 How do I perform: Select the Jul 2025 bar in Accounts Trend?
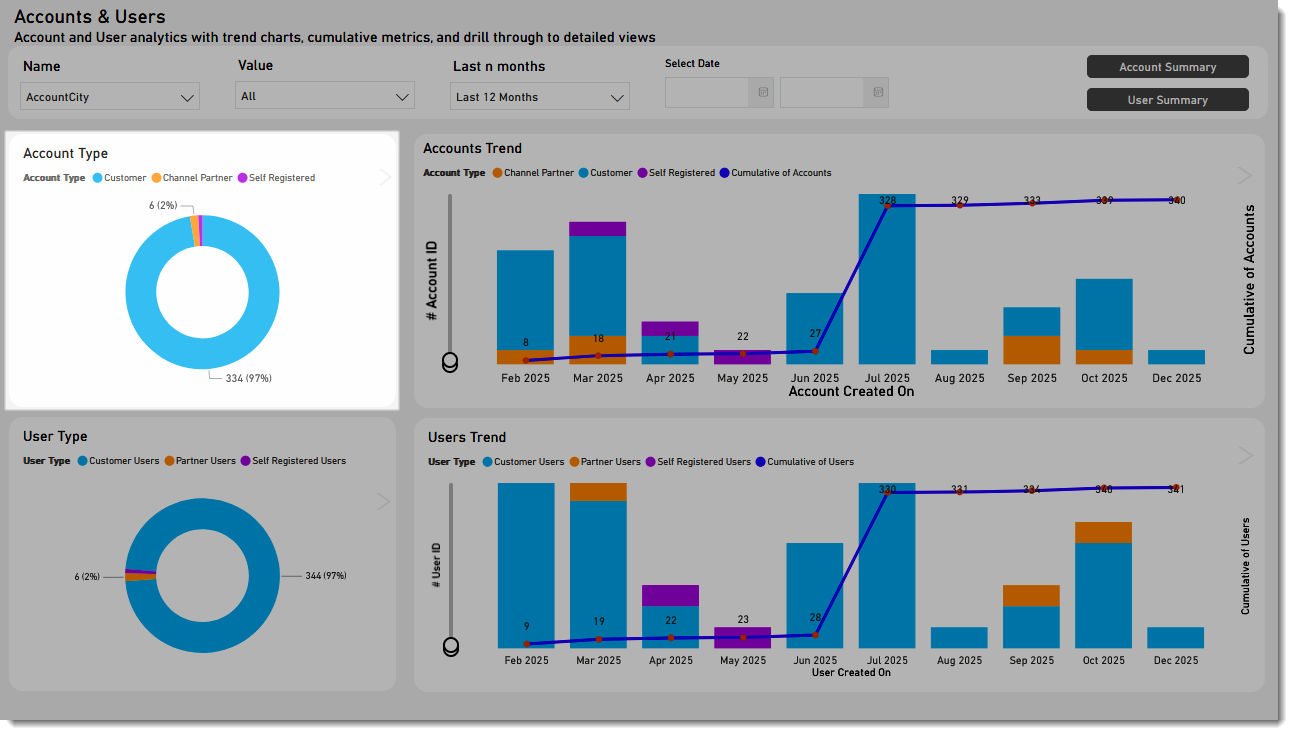pos(887,280)
